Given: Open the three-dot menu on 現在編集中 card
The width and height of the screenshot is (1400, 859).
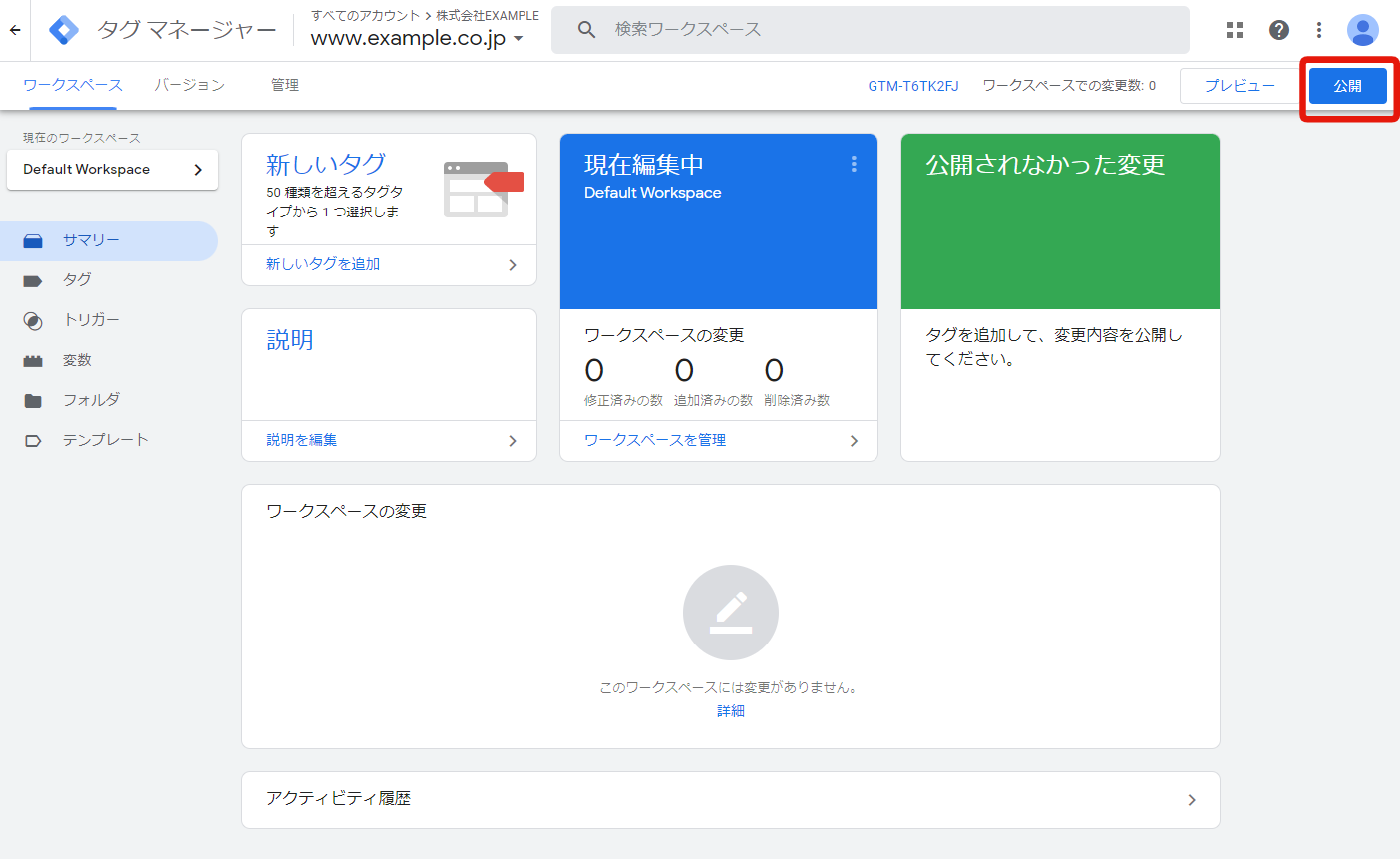Looking at the screenshot, I should coord(854,164).
